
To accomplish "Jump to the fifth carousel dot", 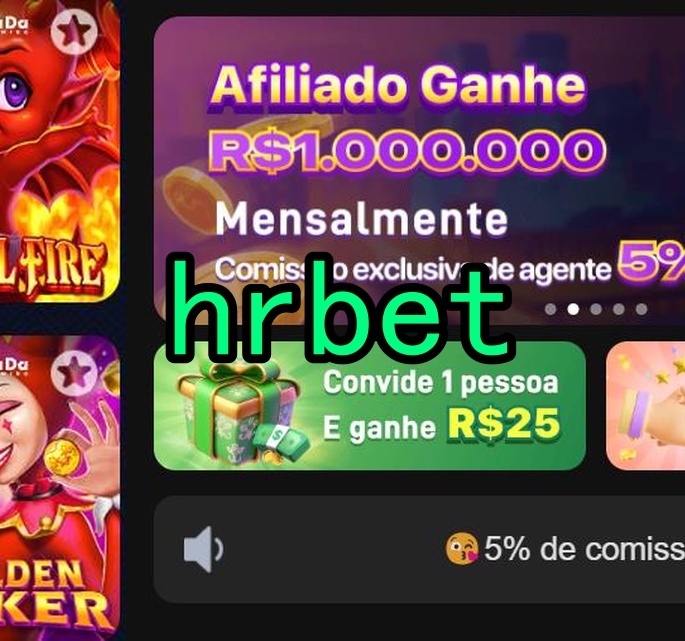I will tap(641, 309).
